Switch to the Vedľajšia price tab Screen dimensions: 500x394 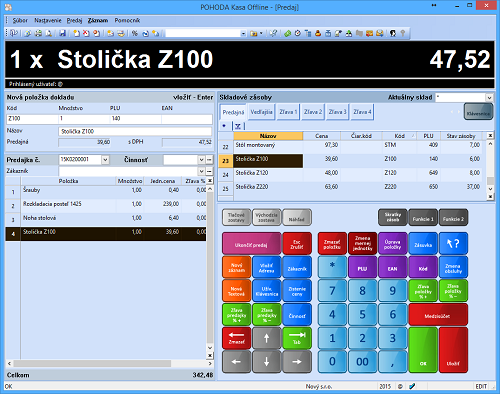(x=261, y=112)
